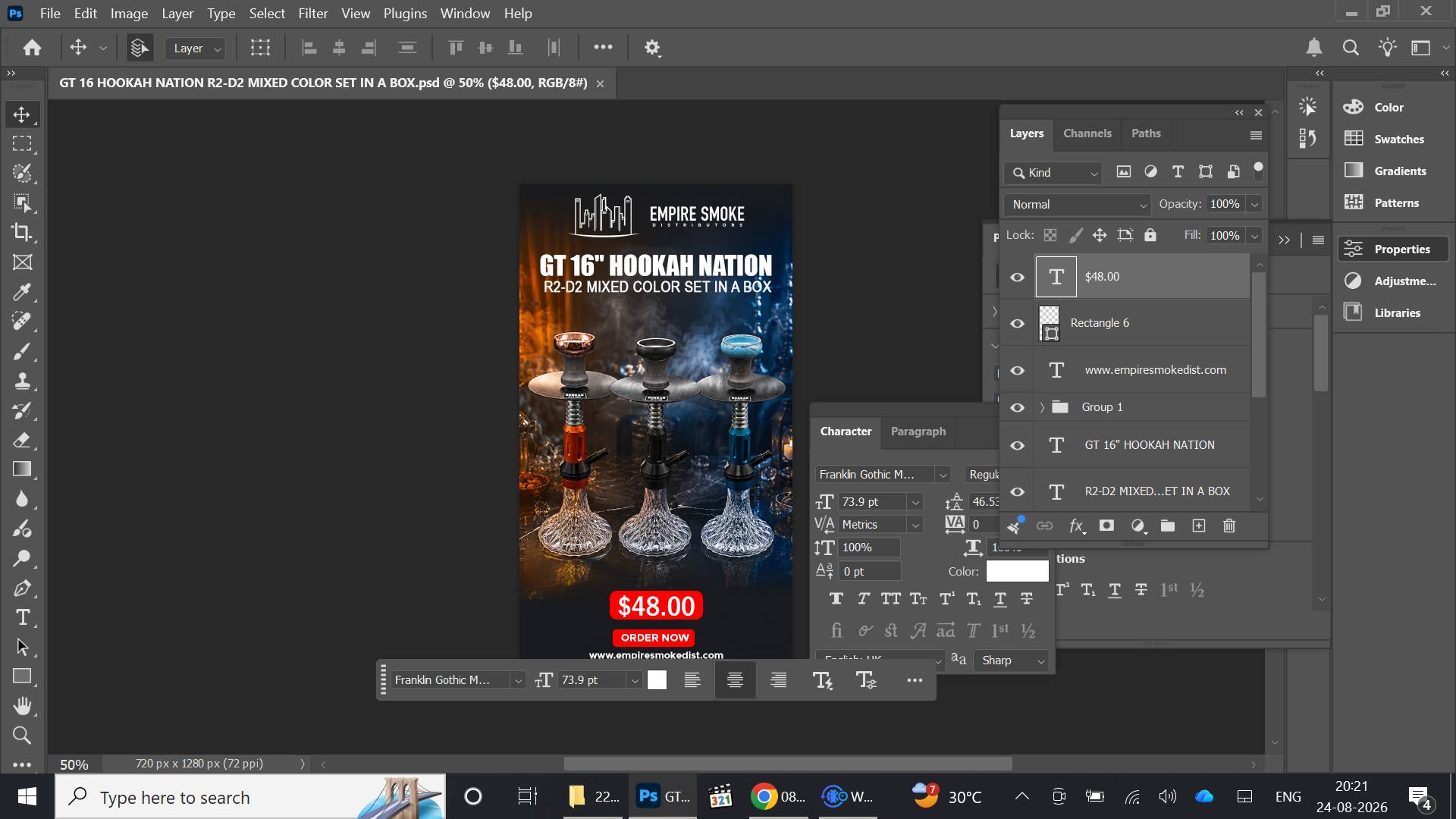Expand the Group 1 folder

pos(1042,407)
